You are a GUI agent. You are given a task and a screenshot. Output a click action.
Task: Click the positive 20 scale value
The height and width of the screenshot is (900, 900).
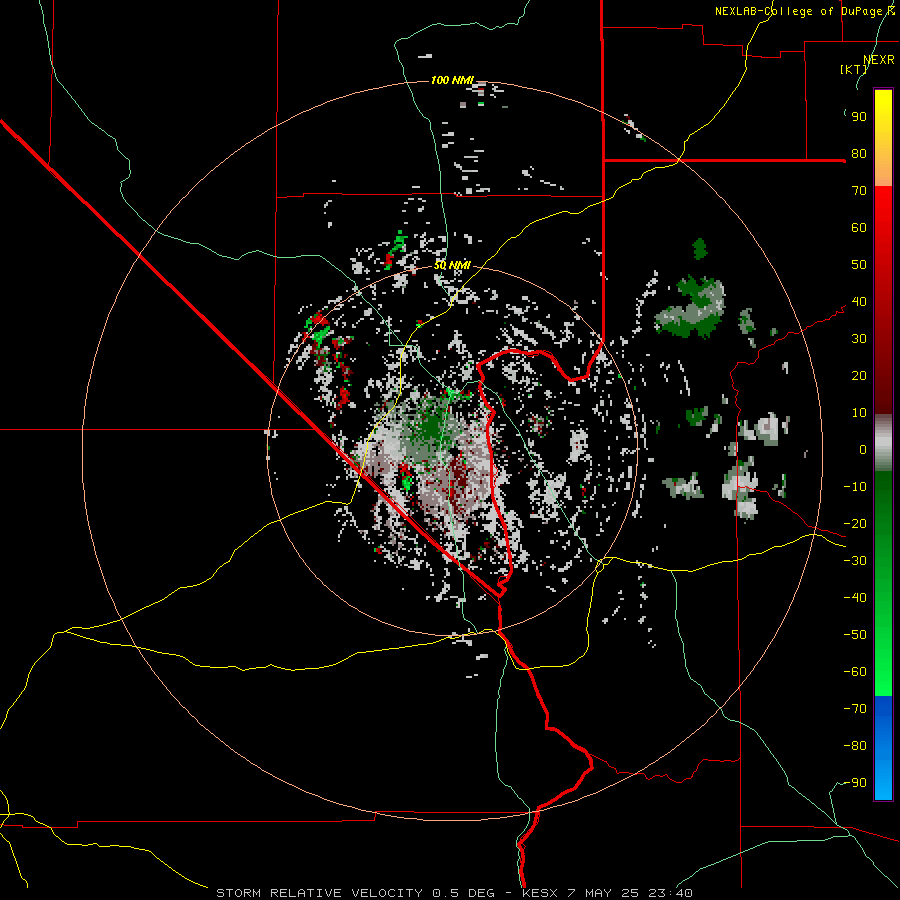click(859, 375)
